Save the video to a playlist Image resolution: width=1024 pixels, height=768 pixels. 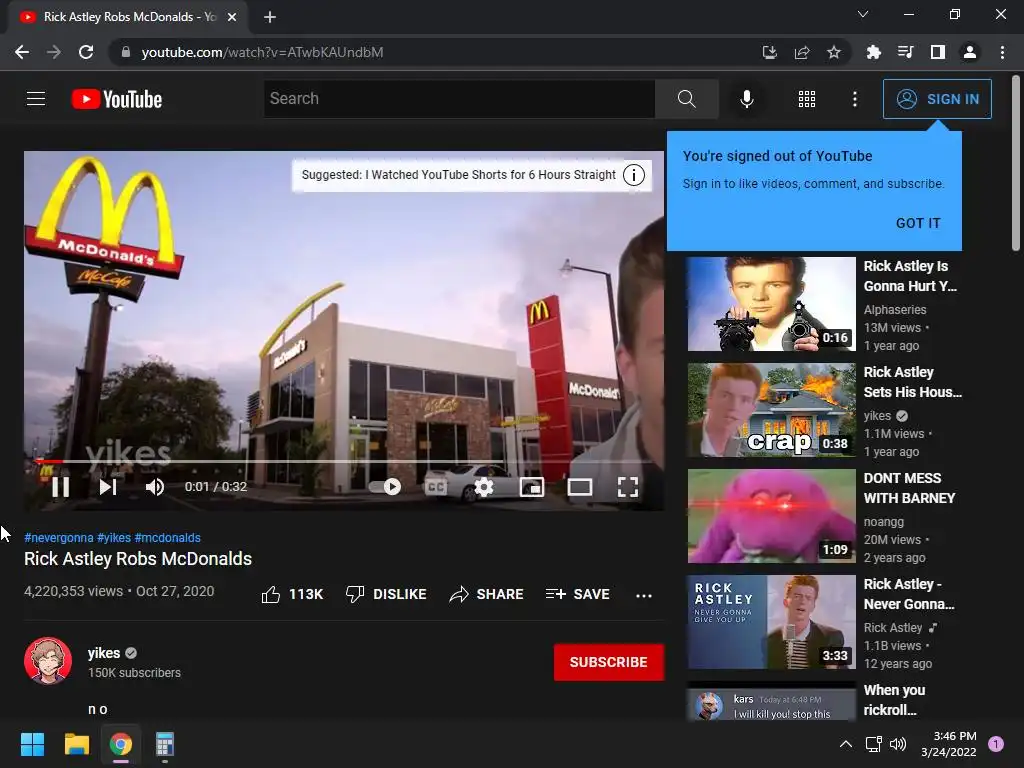[578, 594]
